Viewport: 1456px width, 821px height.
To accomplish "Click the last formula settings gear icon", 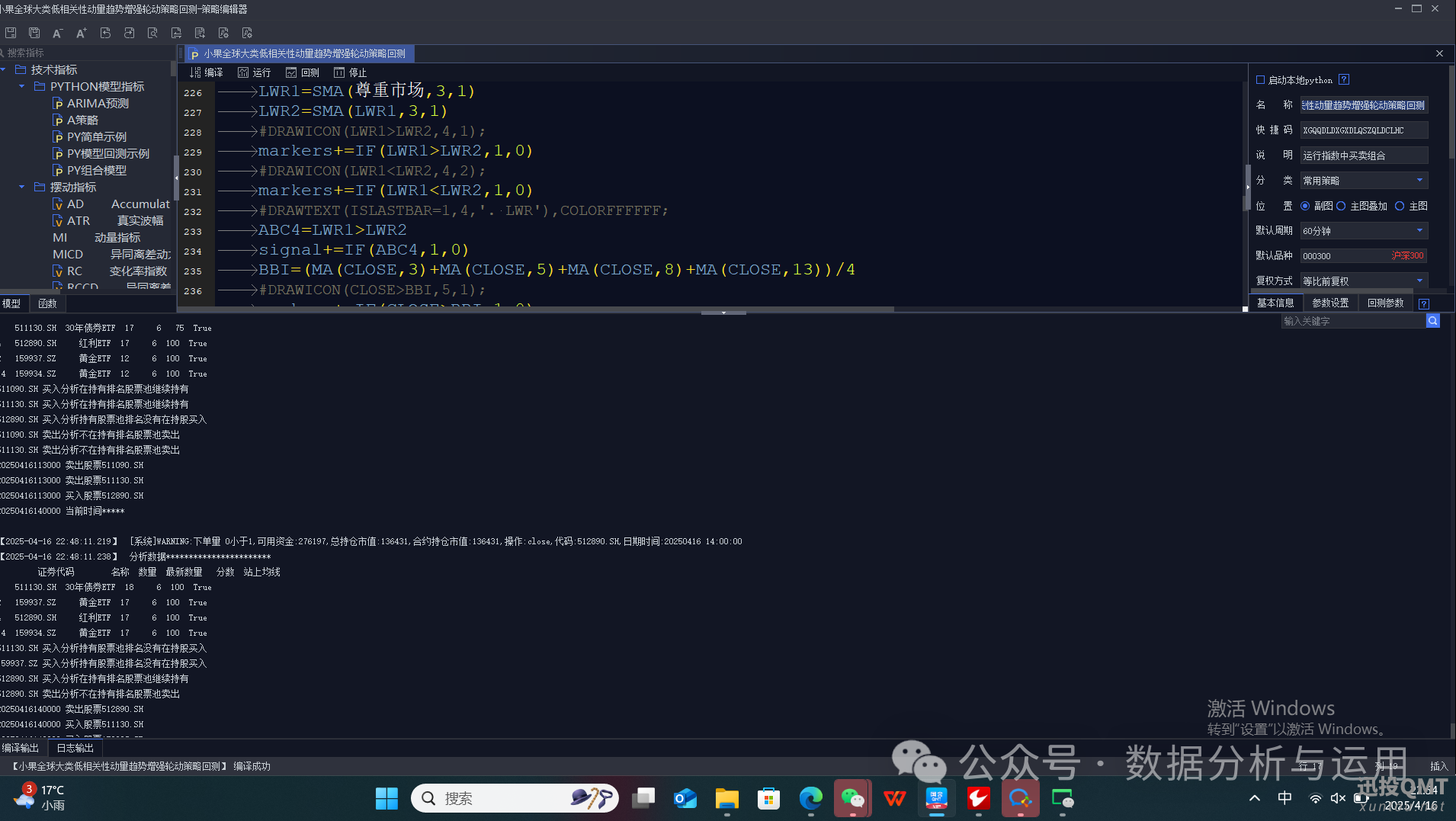I will click(247, 33).
